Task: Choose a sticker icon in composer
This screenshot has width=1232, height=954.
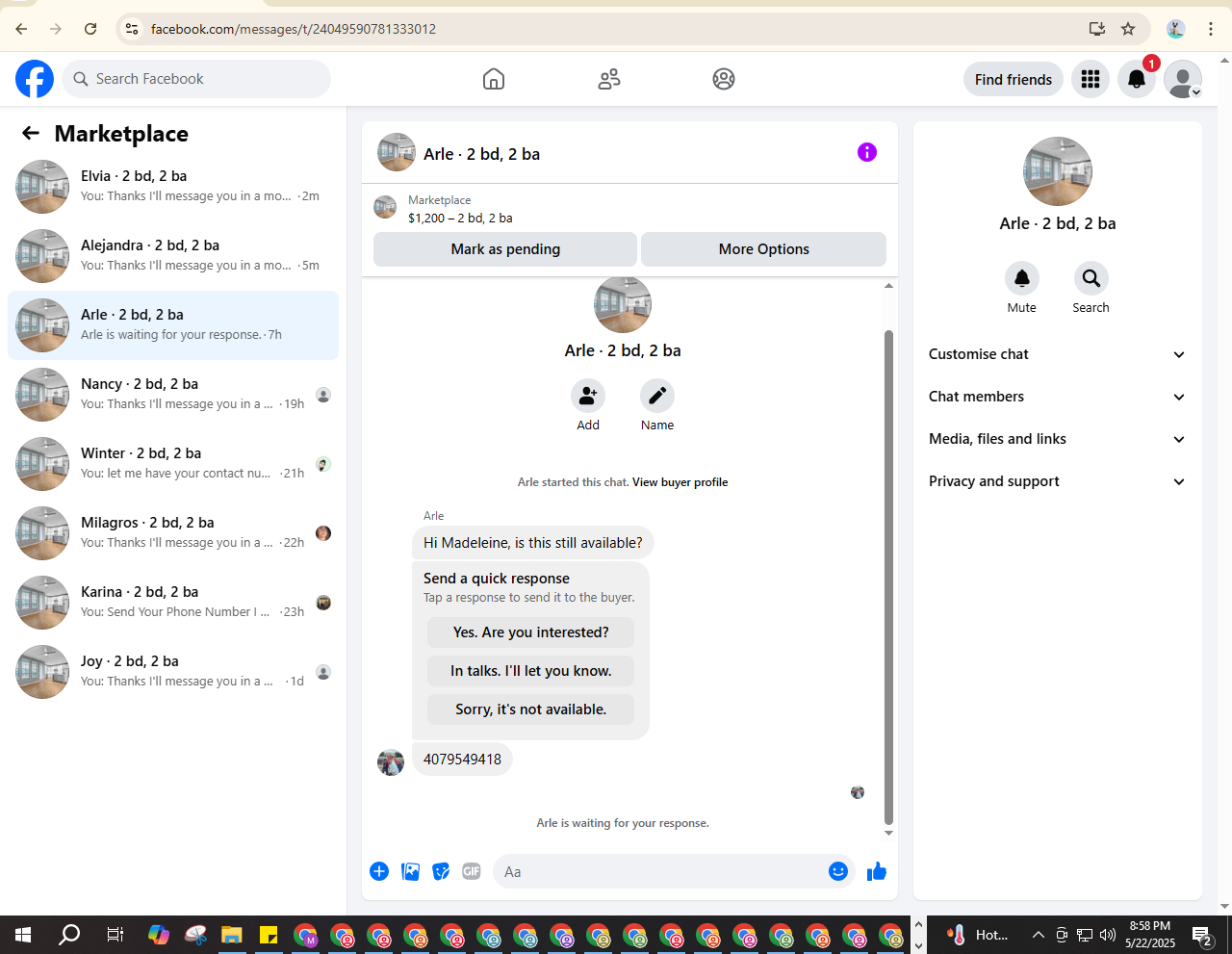Action: coord(441,871)
